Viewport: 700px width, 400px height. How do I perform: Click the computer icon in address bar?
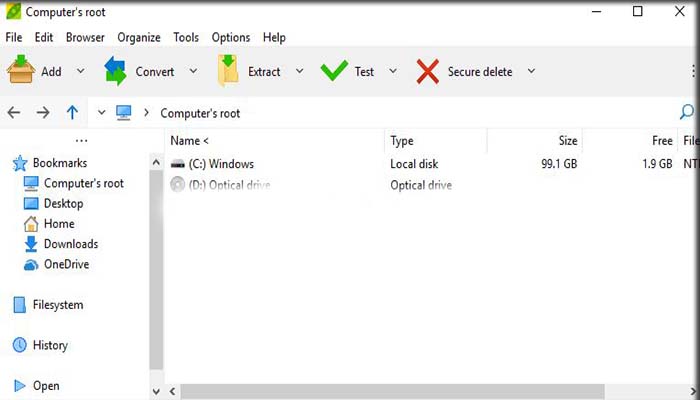[124, 112]
